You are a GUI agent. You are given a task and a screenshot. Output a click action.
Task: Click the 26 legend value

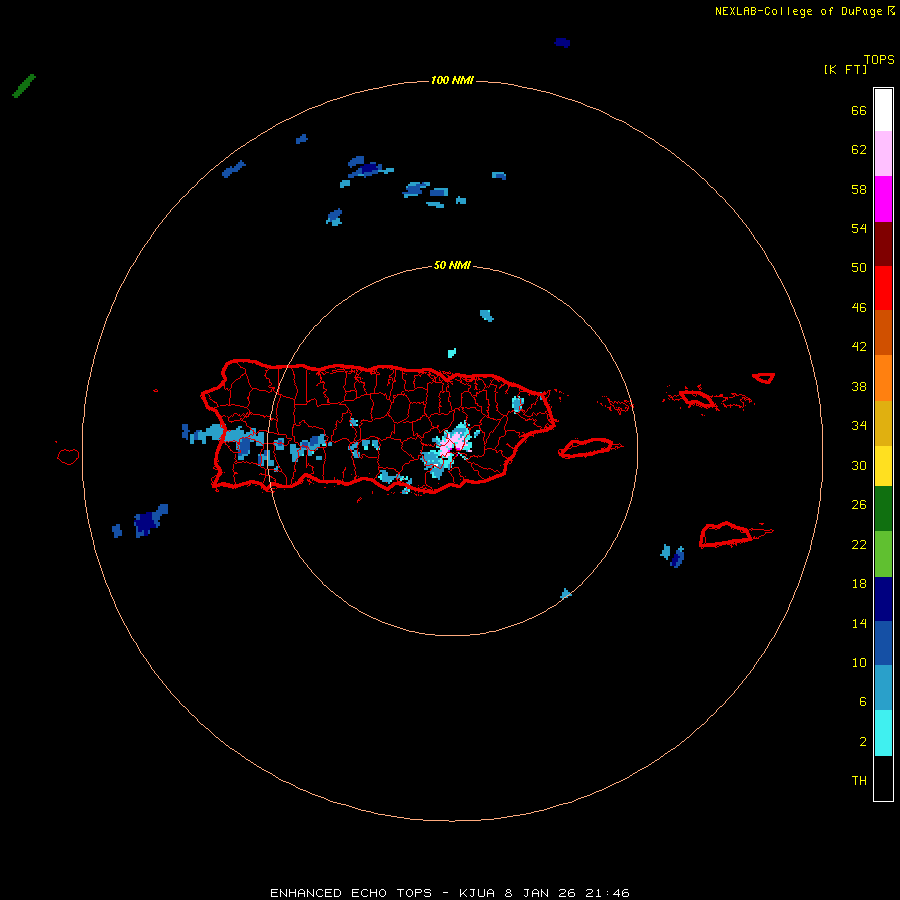859,505
